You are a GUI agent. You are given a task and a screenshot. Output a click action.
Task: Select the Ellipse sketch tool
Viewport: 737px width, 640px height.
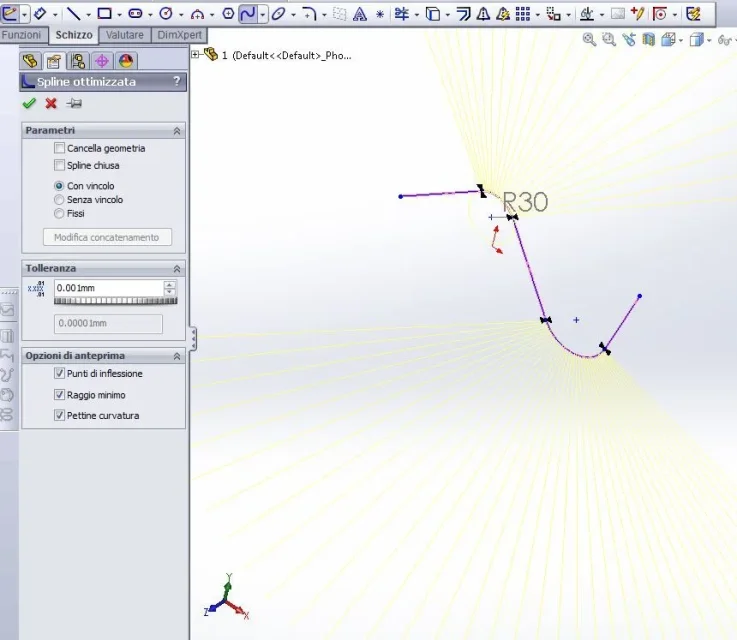coord(278,14)
